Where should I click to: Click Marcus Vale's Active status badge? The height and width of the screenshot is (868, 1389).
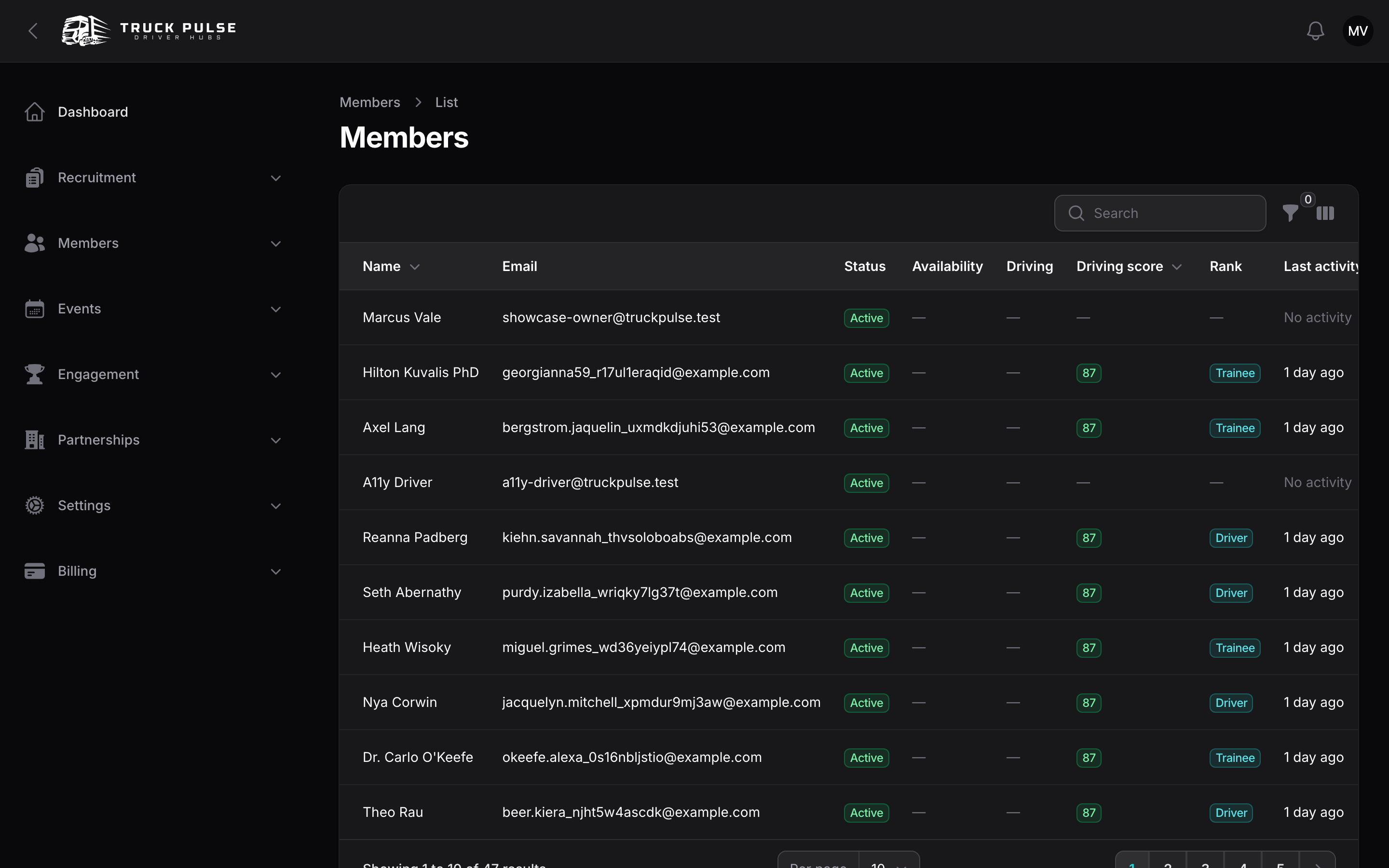(x=866, y=318)
